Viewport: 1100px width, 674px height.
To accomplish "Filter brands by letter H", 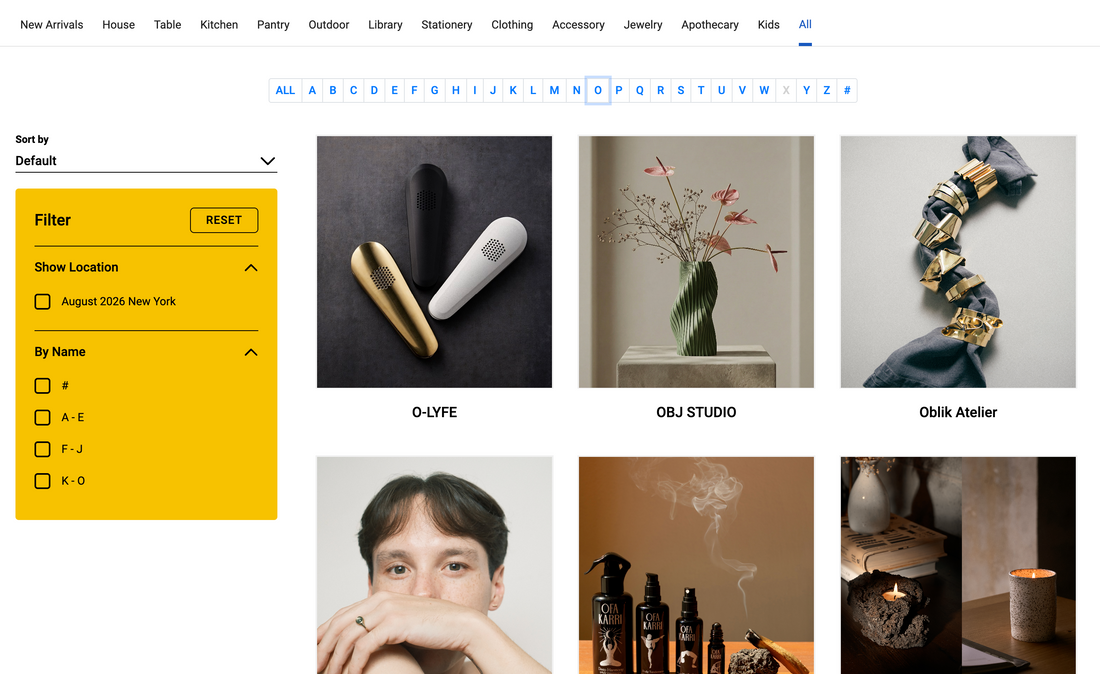I will (456, 90).
